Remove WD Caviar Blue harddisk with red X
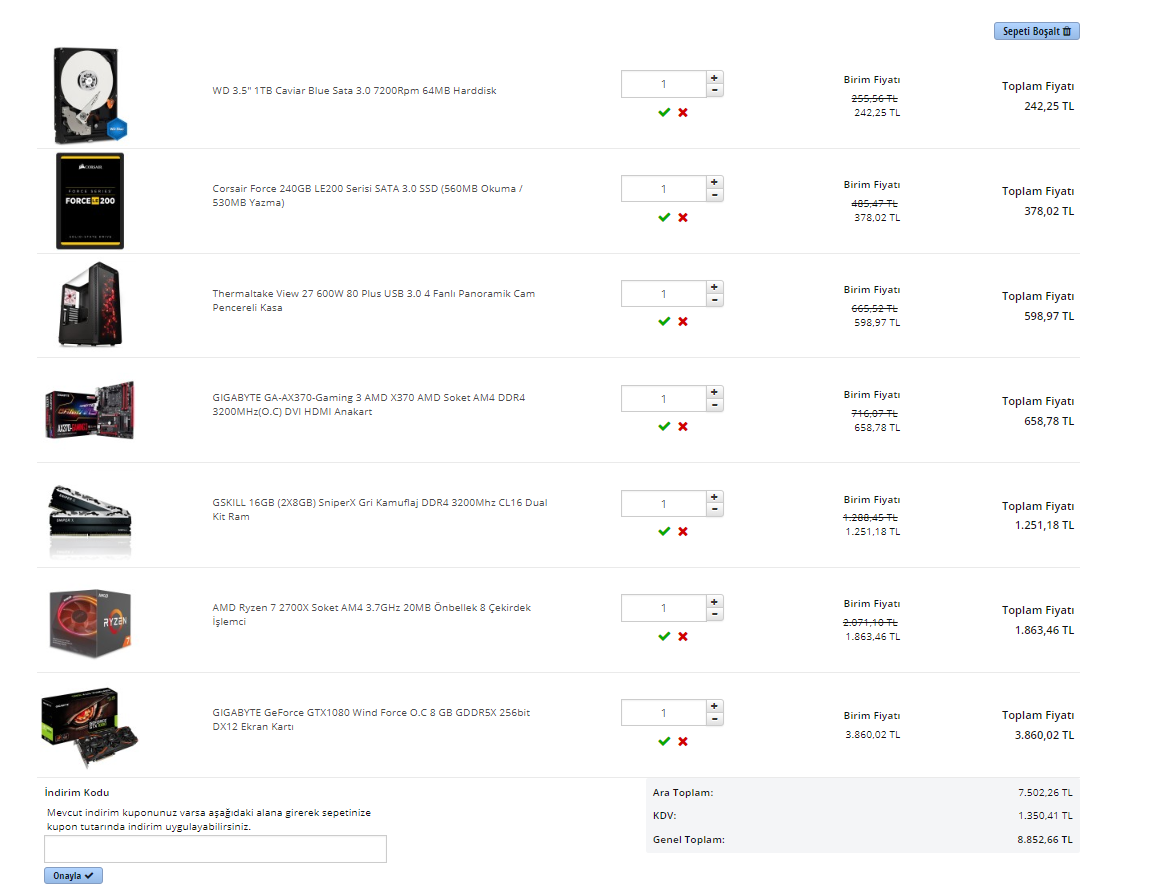Screen dimensions: 1156x887 click(x=683, y=113)
